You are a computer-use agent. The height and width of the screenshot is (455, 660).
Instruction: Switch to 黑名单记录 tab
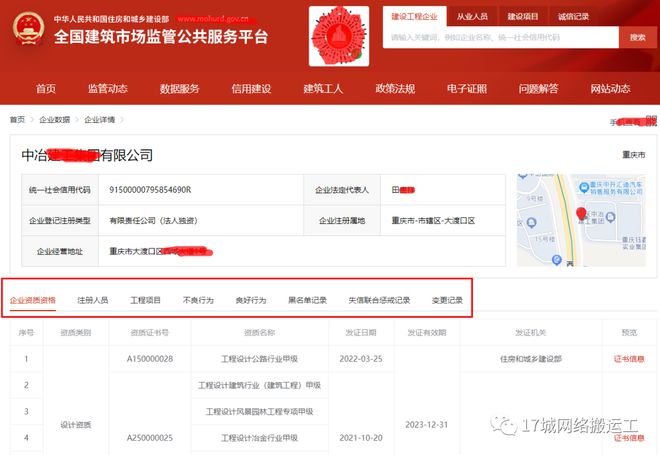tap(307, 300)
